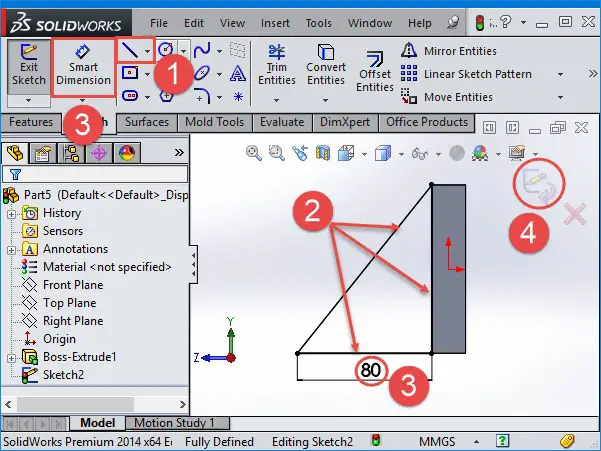Click the MMGS unit system status entry
The width and height of the screenshot is (601, 451).
[437, 442]
